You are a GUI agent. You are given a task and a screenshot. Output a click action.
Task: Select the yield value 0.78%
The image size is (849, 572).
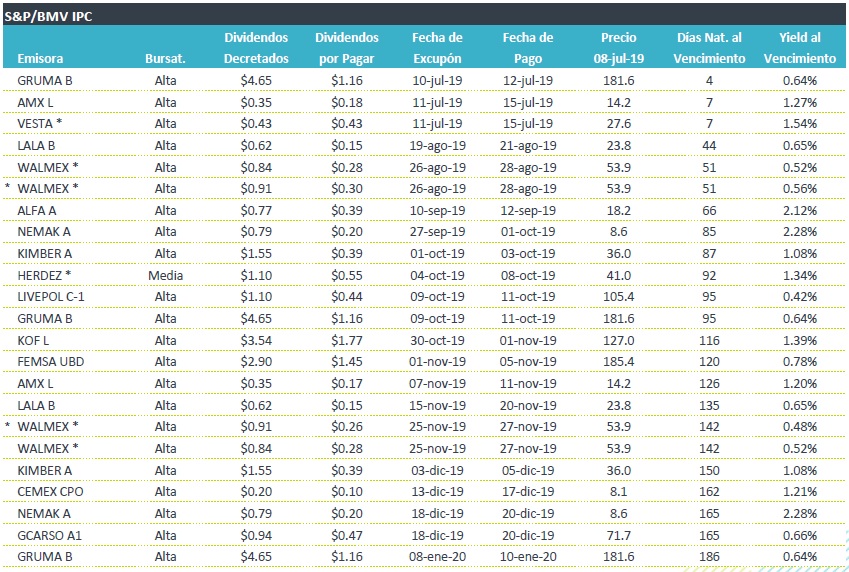[x=800, y=362]
